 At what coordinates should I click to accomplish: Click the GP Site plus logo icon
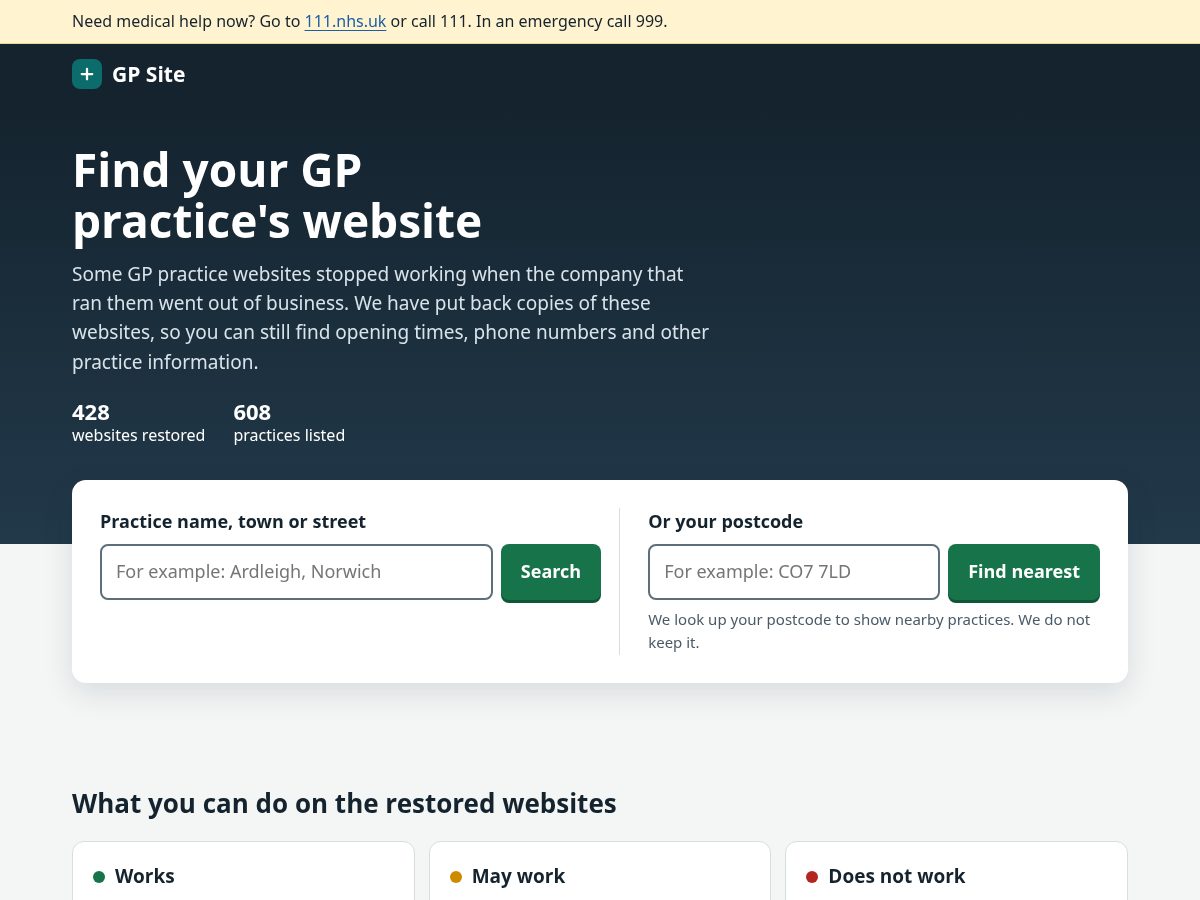point(87,74)
